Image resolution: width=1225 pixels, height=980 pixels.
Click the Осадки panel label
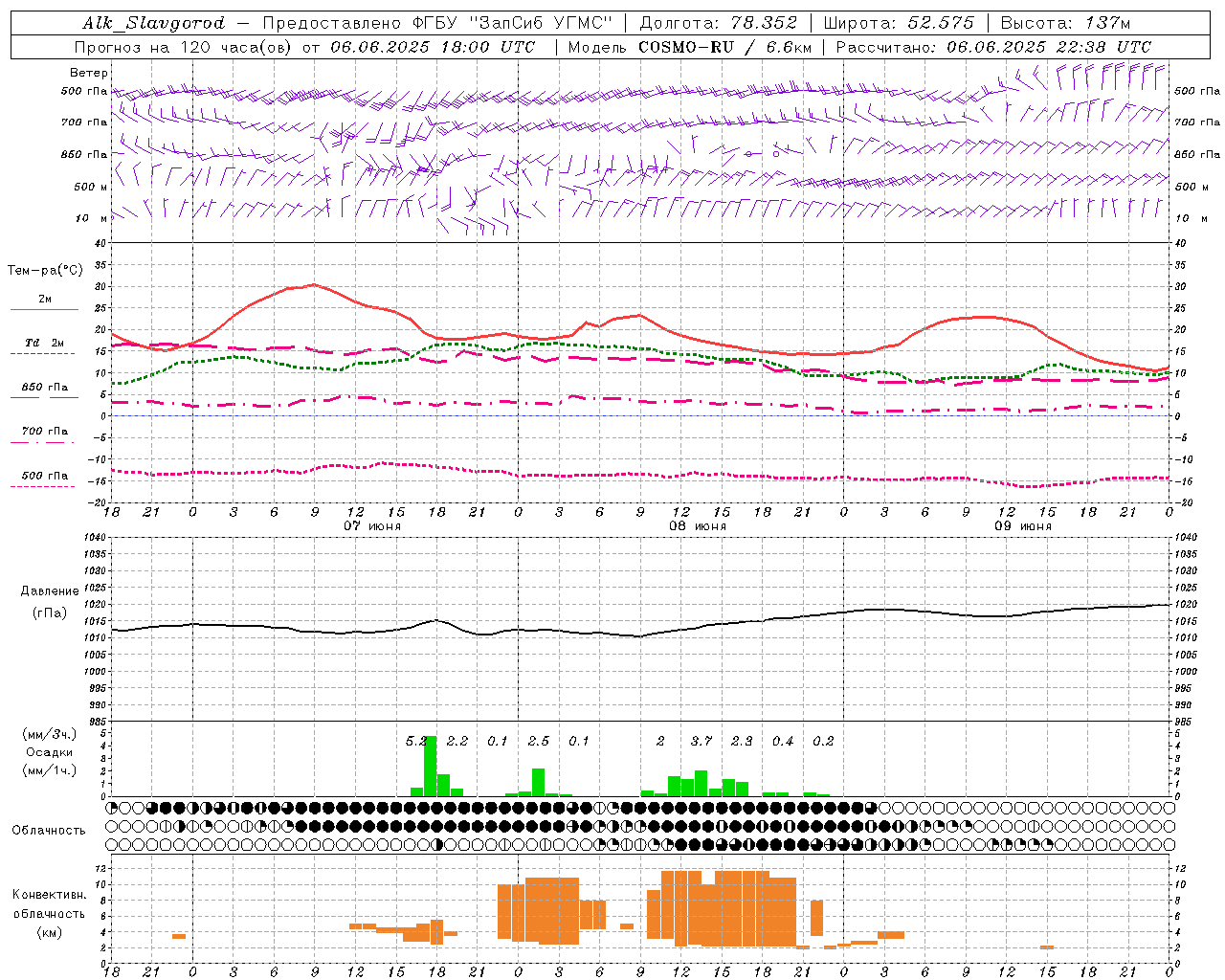(x=49, y=752)
